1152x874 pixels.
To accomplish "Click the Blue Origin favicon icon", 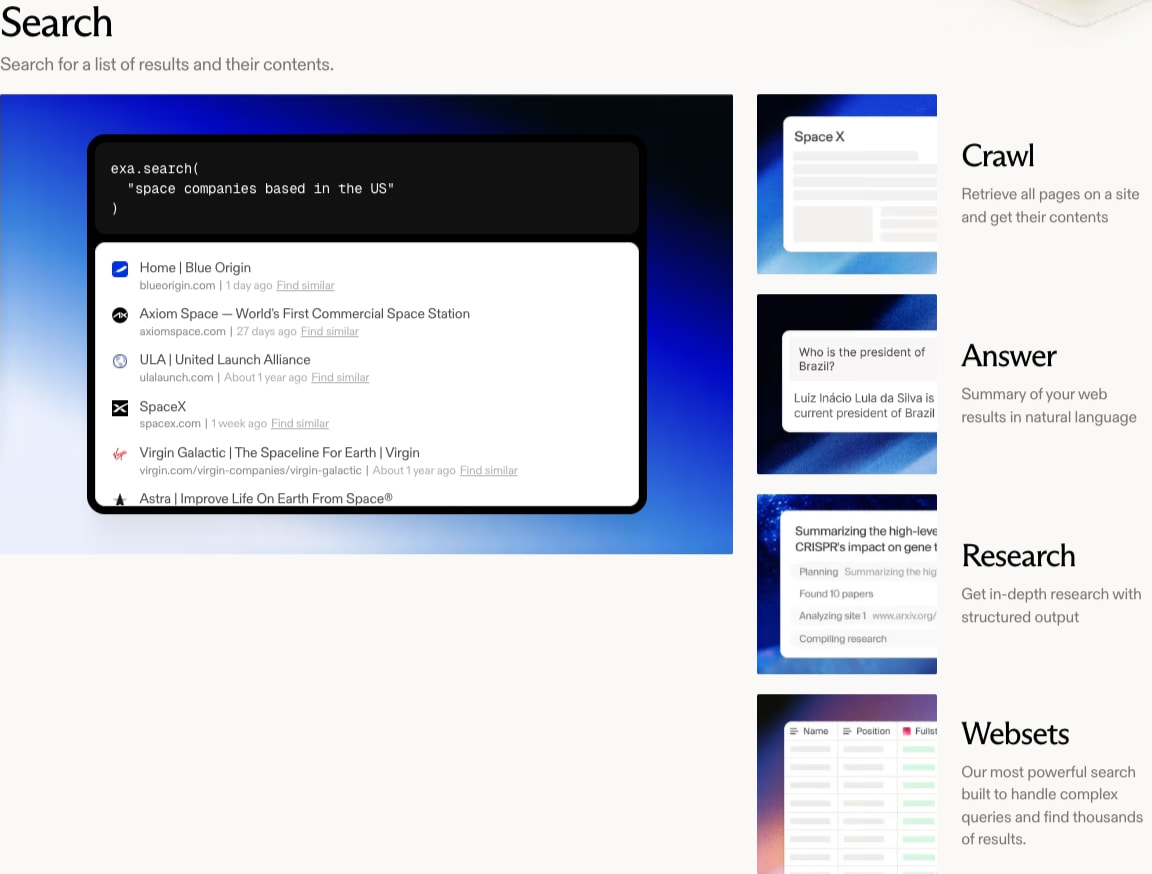I will pyautogui.click(x=120, y=269).
